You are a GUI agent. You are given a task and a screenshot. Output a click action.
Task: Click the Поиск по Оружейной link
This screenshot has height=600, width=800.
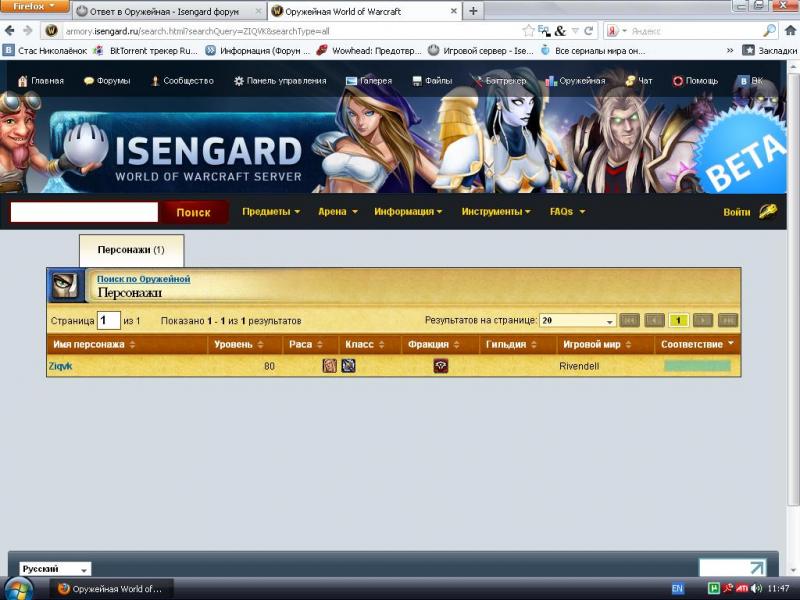[x=144, y=279]
